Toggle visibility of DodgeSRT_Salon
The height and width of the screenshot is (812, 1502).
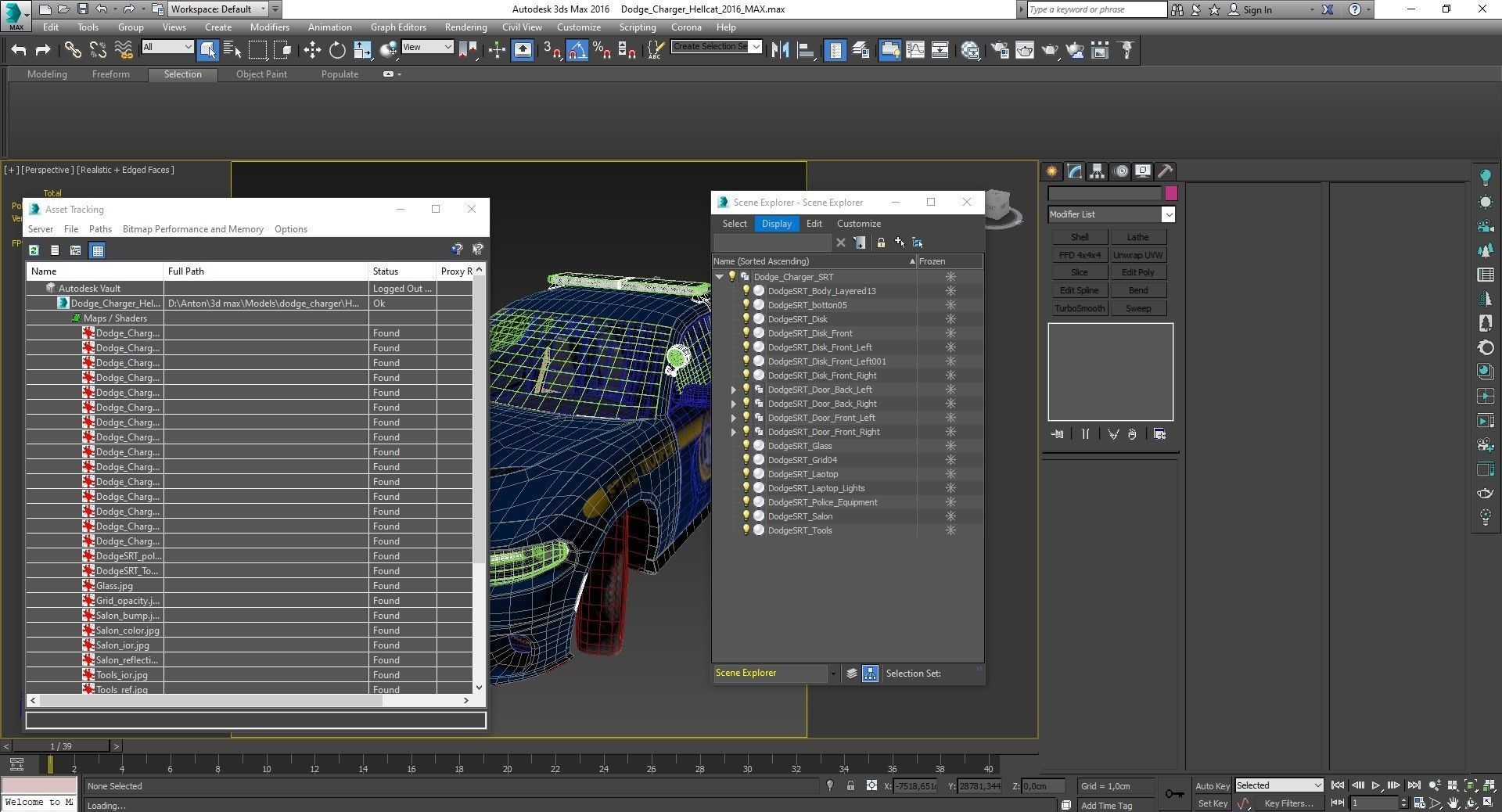point(746,516)
